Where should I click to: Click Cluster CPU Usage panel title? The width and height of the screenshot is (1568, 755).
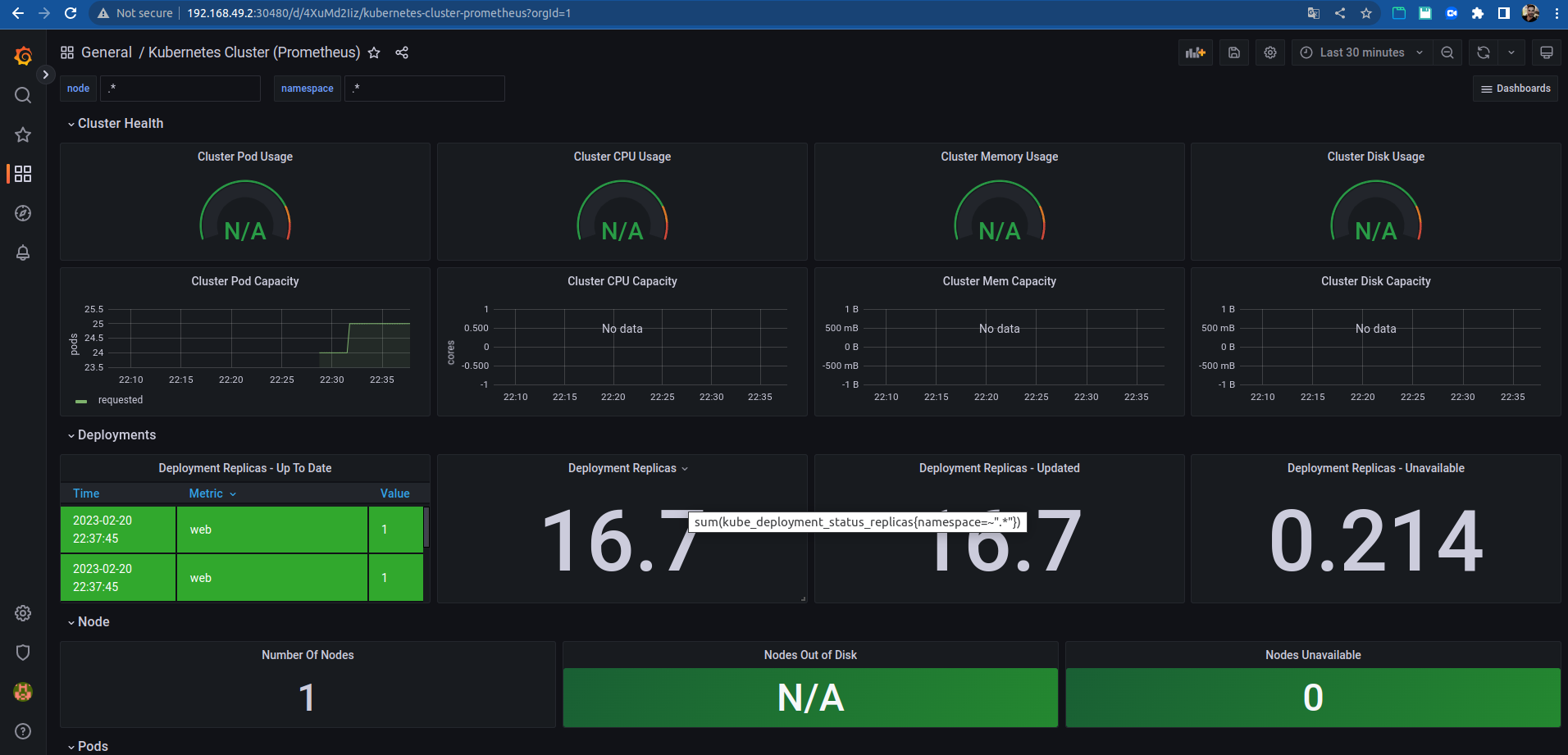click(x=622, y=157)
